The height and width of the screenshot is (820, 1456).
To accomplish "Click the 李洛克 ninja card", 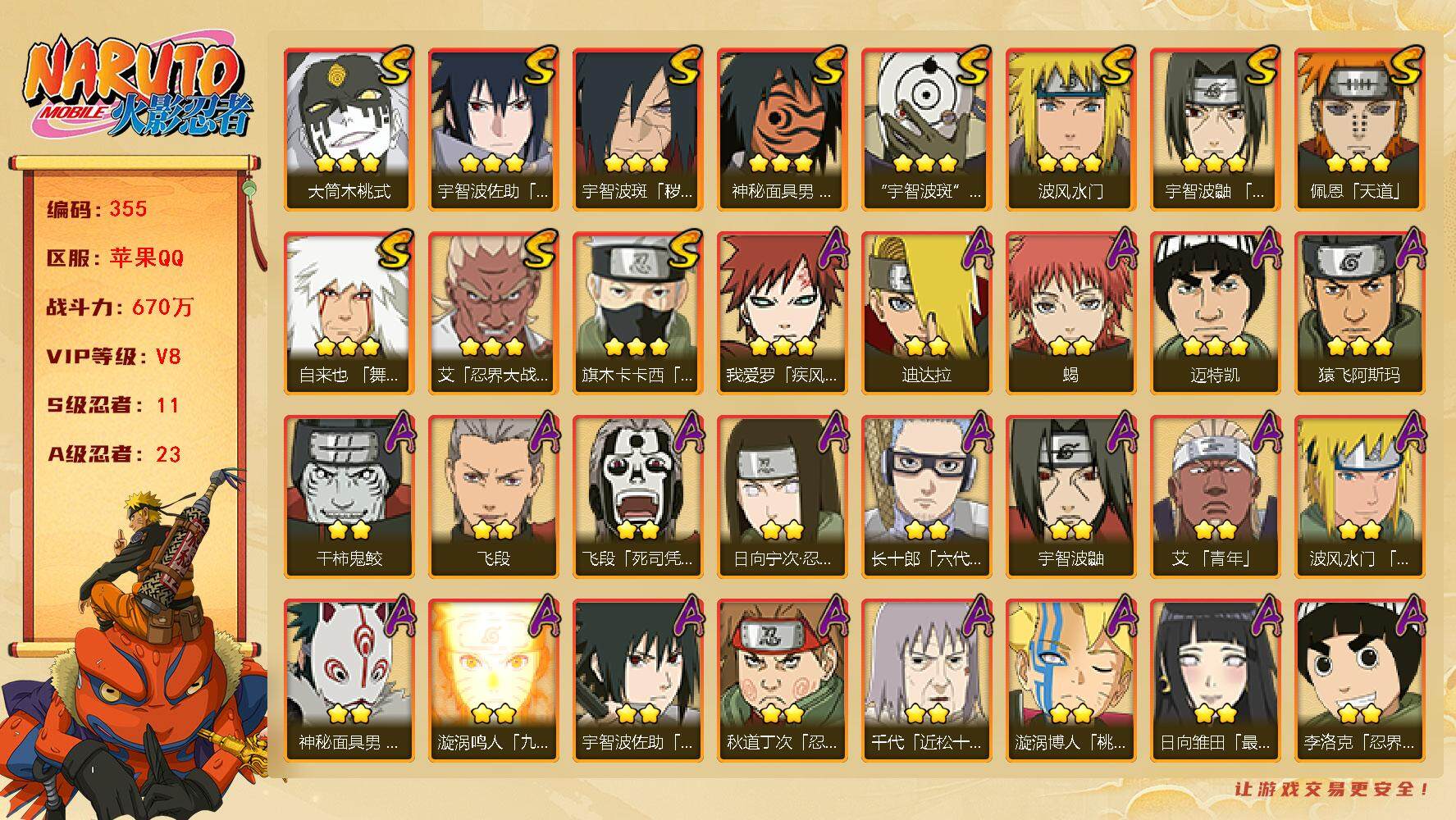I will click(1360, 681).
